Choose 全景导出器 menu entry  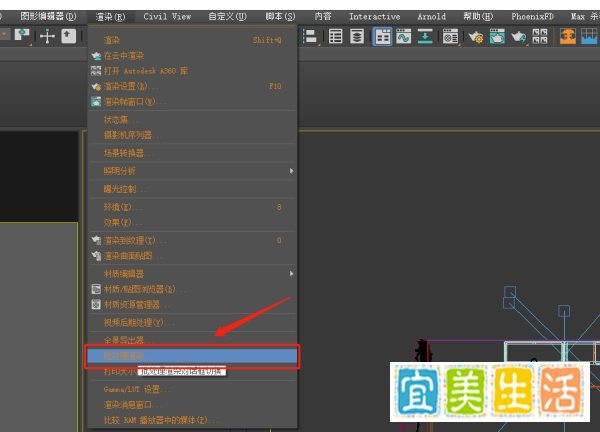[192, 340]
